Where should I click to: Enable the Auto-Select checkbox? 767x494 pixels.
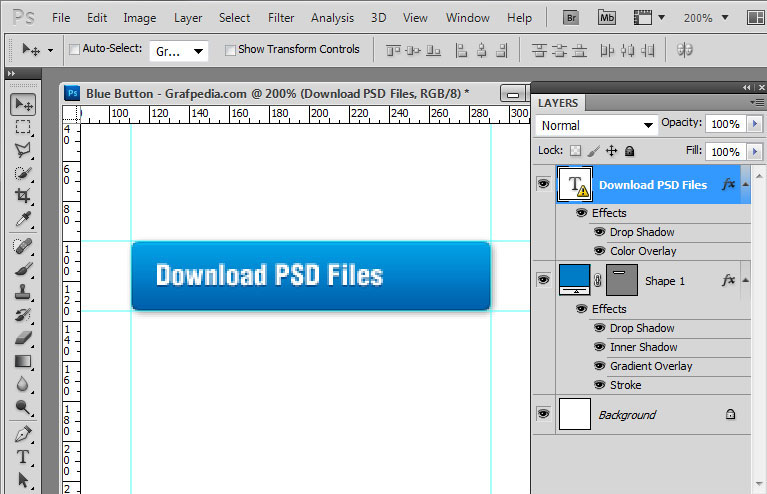point(74,49)
